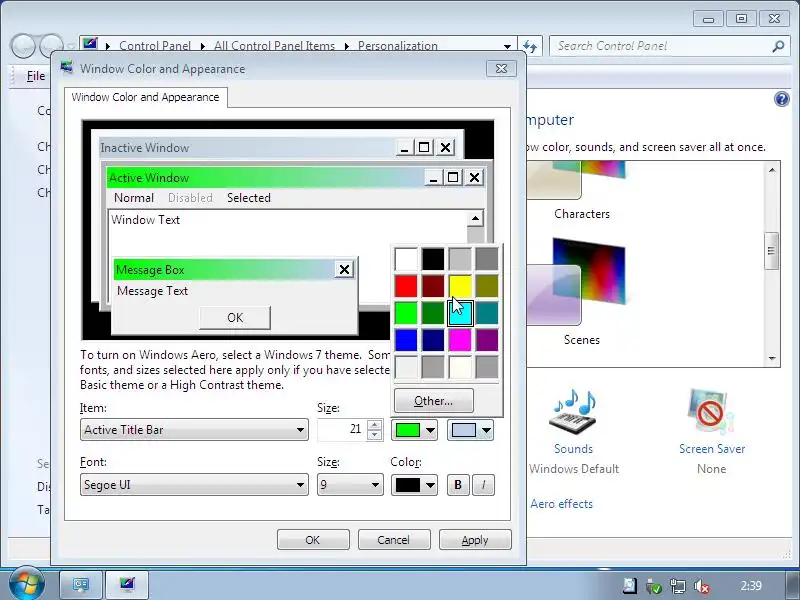Click Window Text in the preview
The width and height of the screenshot is (800, 600).
tap(145, 220)
